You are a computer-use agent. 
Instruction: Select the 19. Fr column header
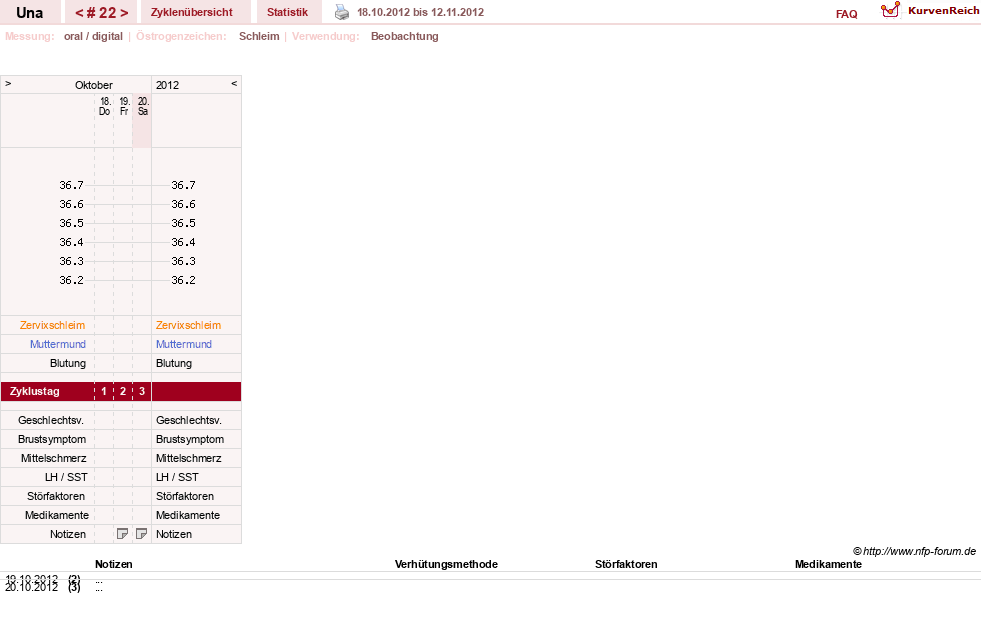click(x=124, y=106)
